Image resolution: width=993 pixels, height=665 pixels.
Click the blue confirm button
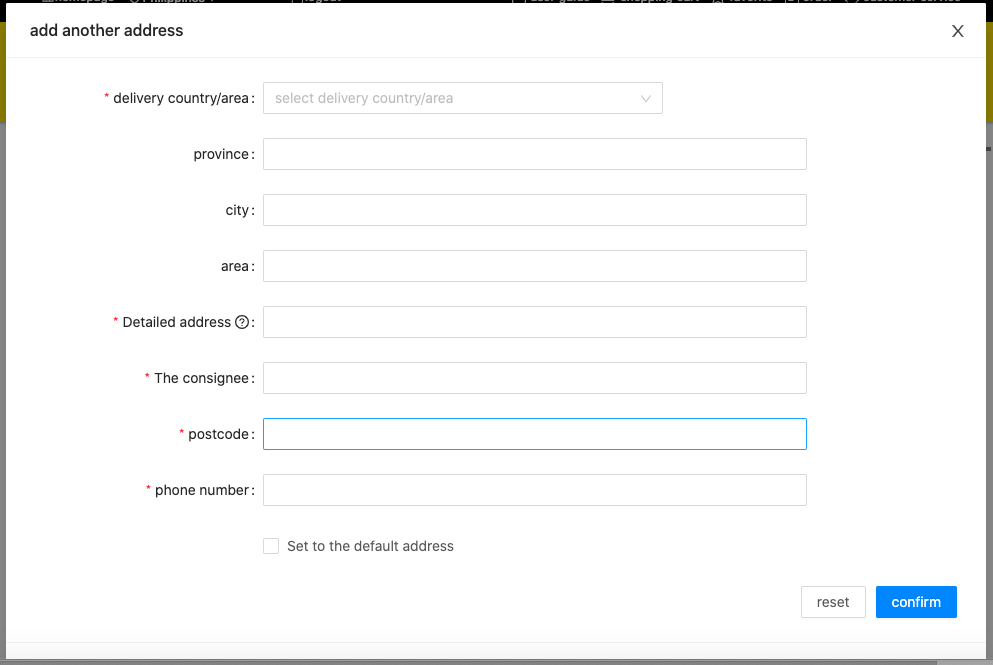[916, 602]
